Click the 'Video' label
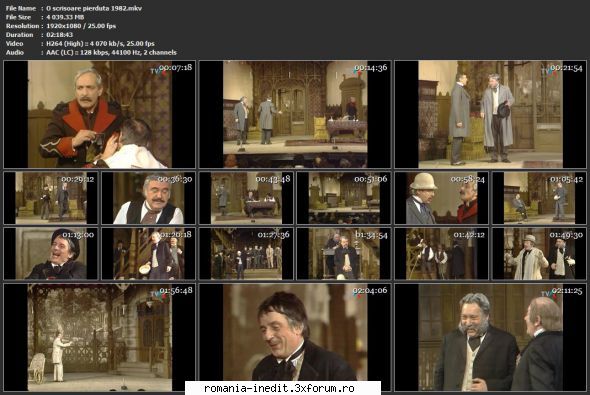 coord(14,44)
